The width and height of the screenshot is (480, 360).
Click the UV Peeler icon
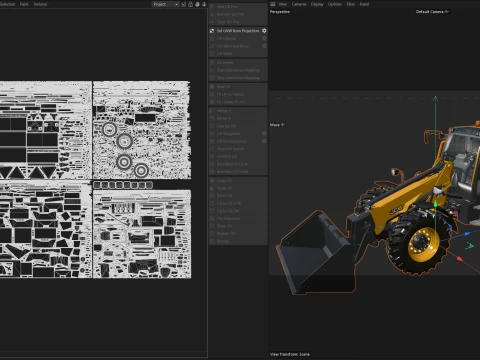[212, 63]
